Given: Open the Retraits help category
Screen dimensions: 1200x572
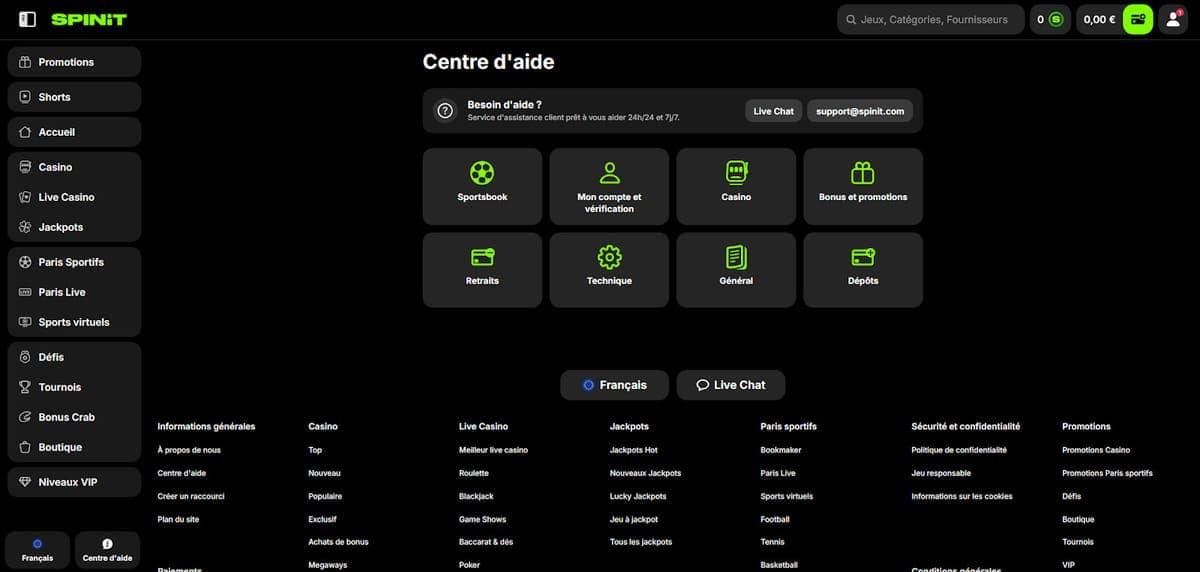Looking at the screenshot, I should [482, 270].
